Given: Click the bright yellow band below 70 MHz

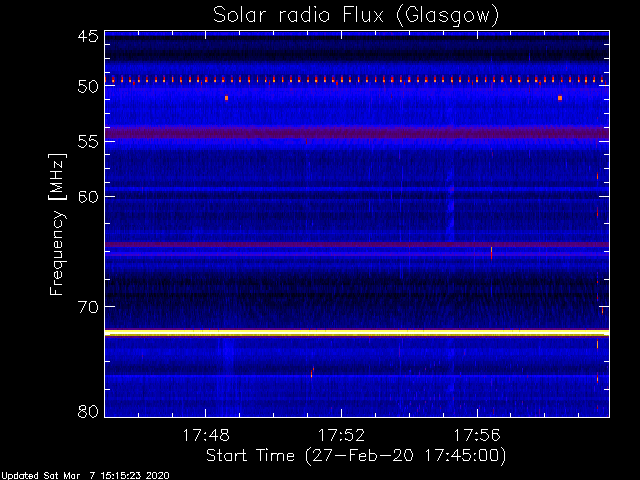Looking at the screenshot, I should click(x=357, y=333).
